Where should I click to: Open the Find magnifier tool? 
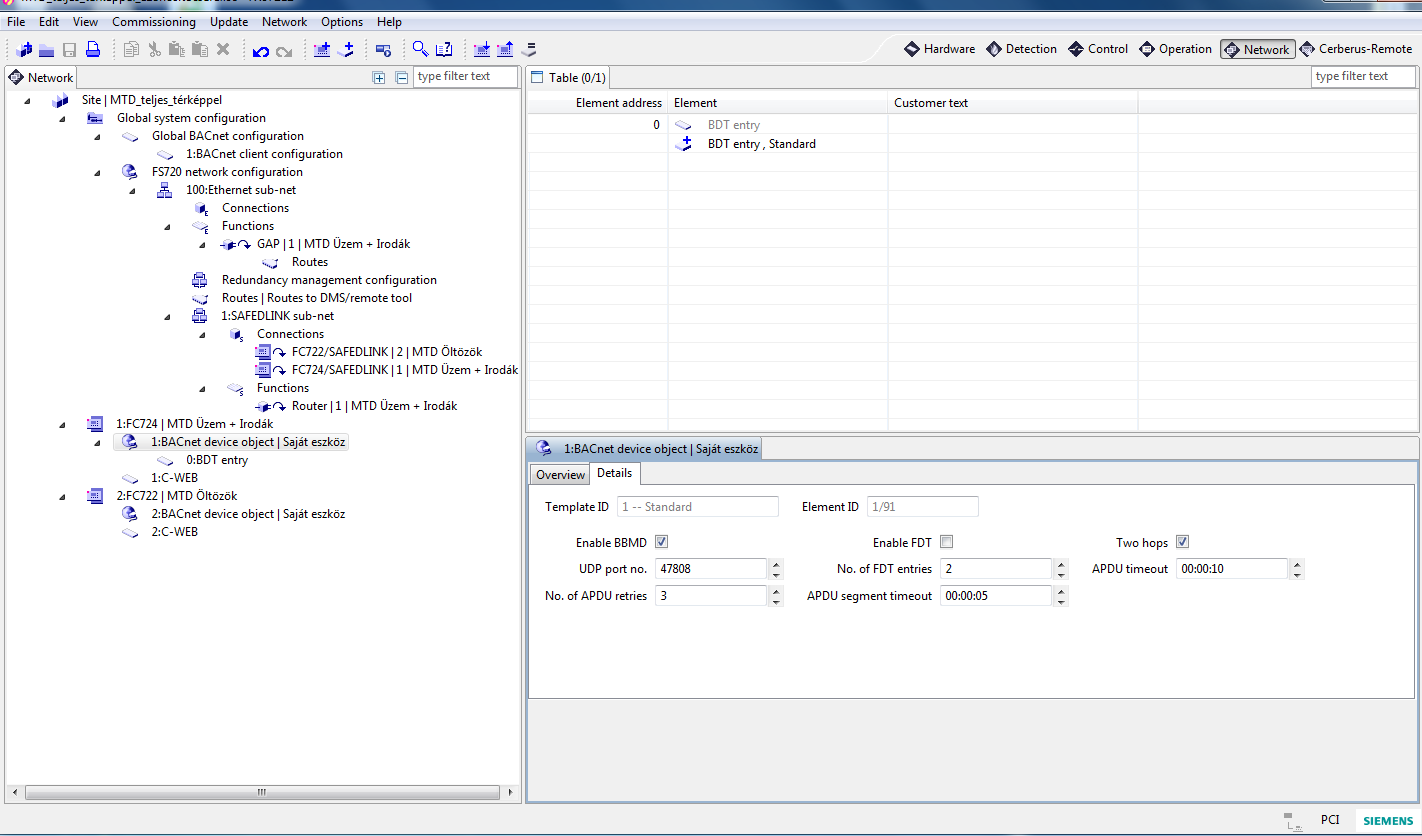pos(420,49)
